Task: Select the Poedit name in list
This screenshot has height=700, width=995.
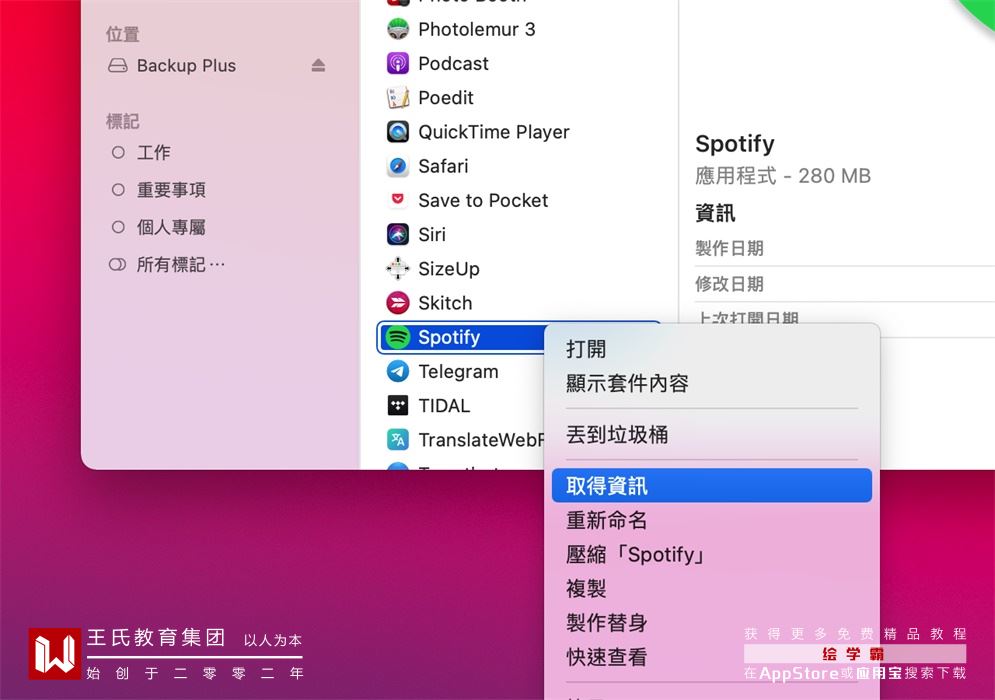Action: point(445,98)
